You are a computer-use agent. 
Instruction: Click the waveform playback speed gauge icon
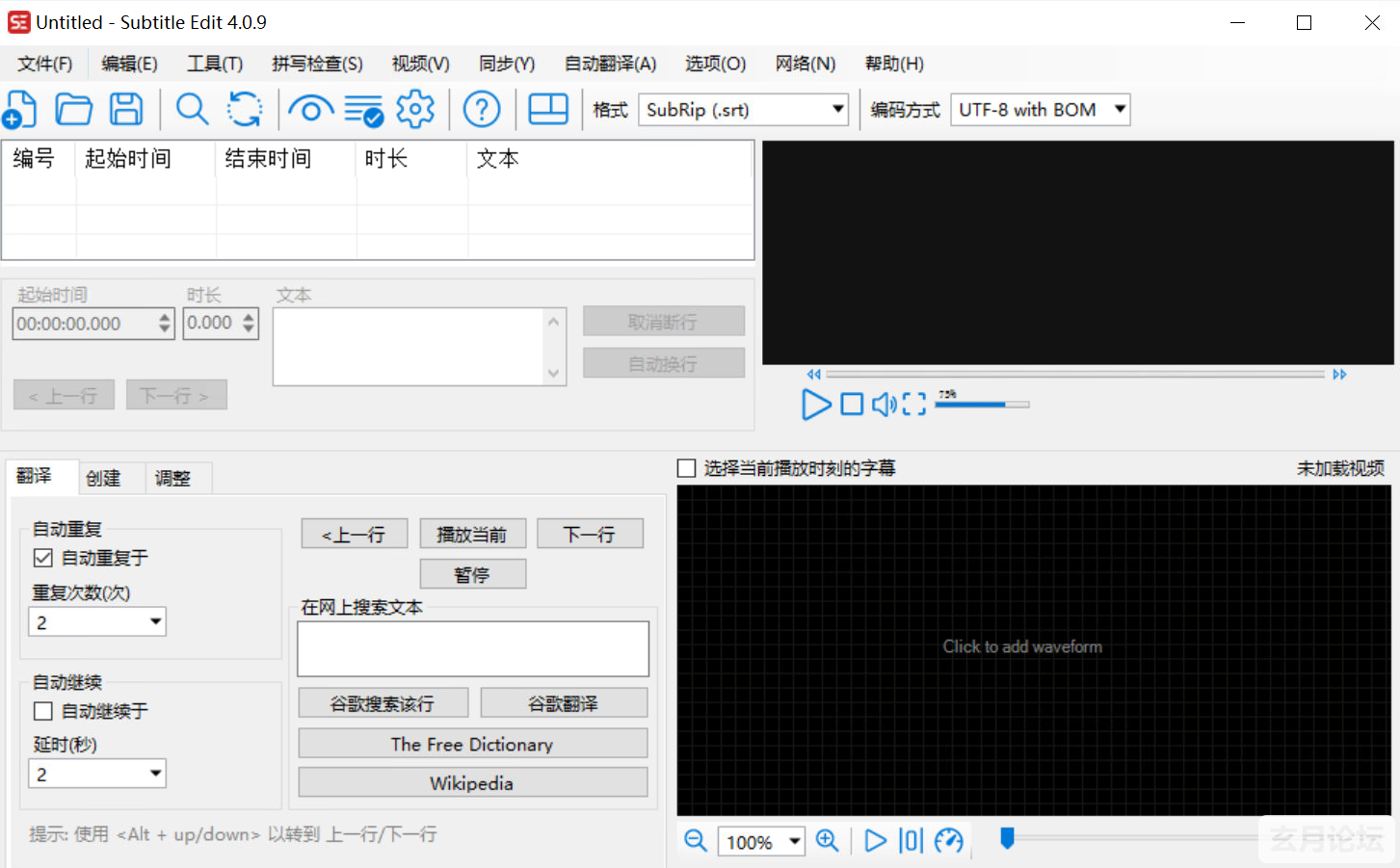(x=949, y=841)
